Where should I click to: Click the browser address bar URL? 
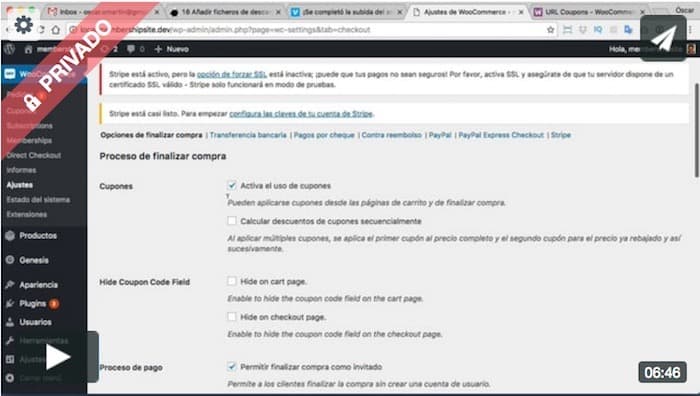(225, 30)
